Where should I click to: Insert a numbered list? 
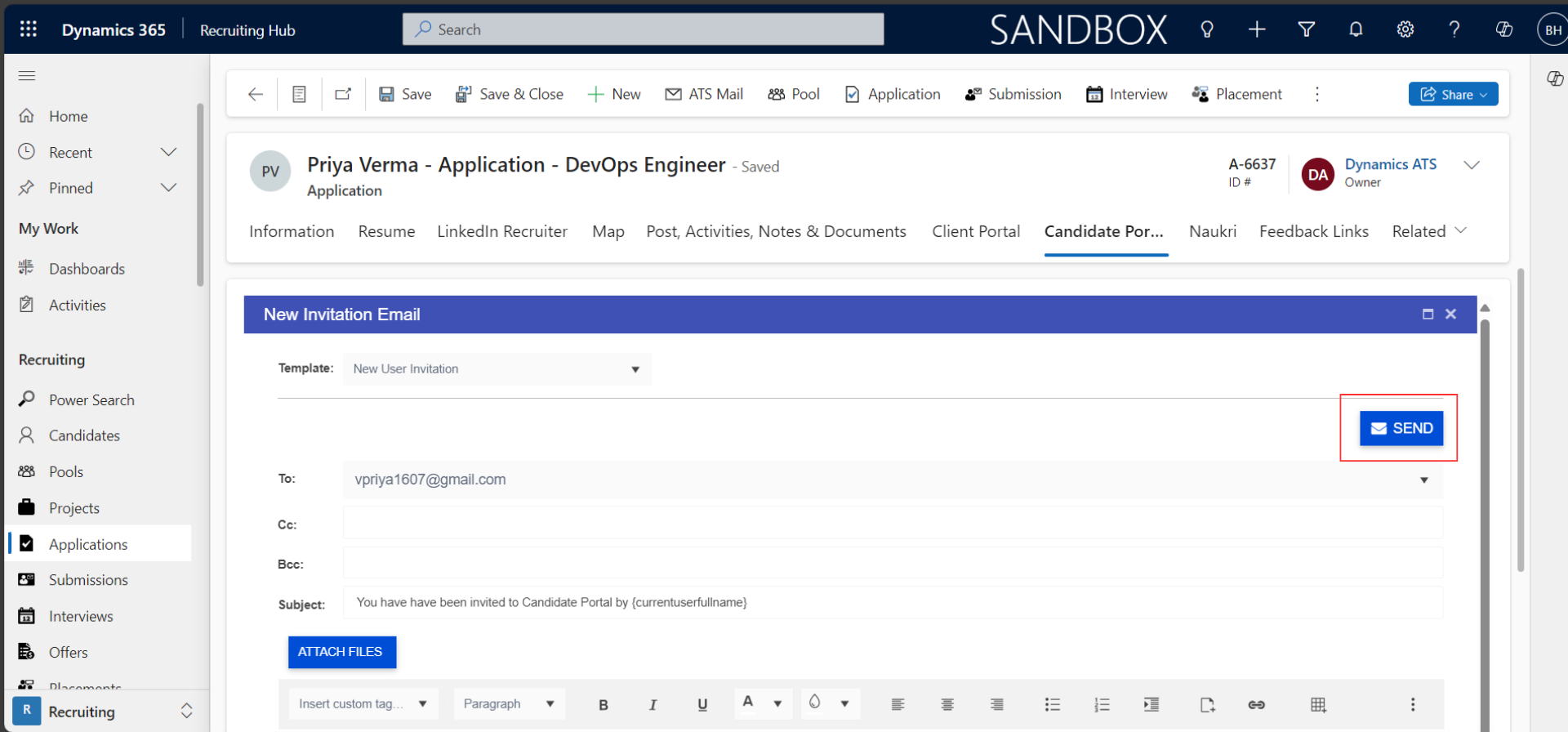[x=1102, y=704]
